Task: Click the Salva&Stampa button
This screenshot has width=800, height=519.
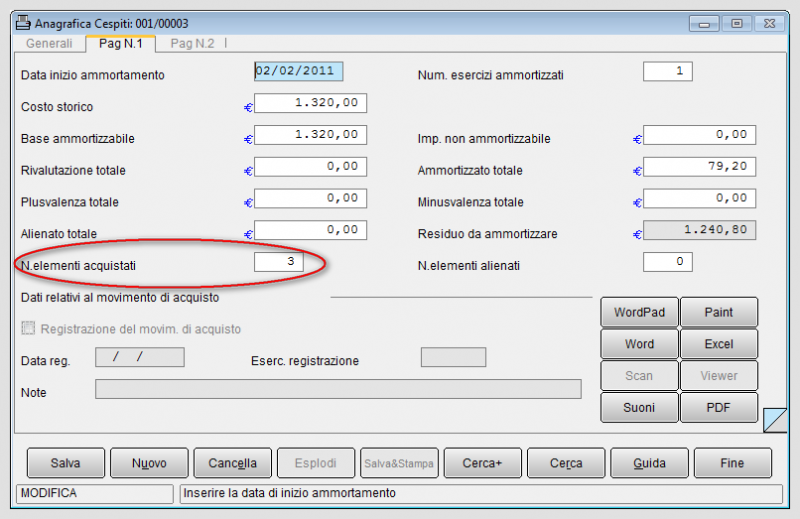Action: 399,463
